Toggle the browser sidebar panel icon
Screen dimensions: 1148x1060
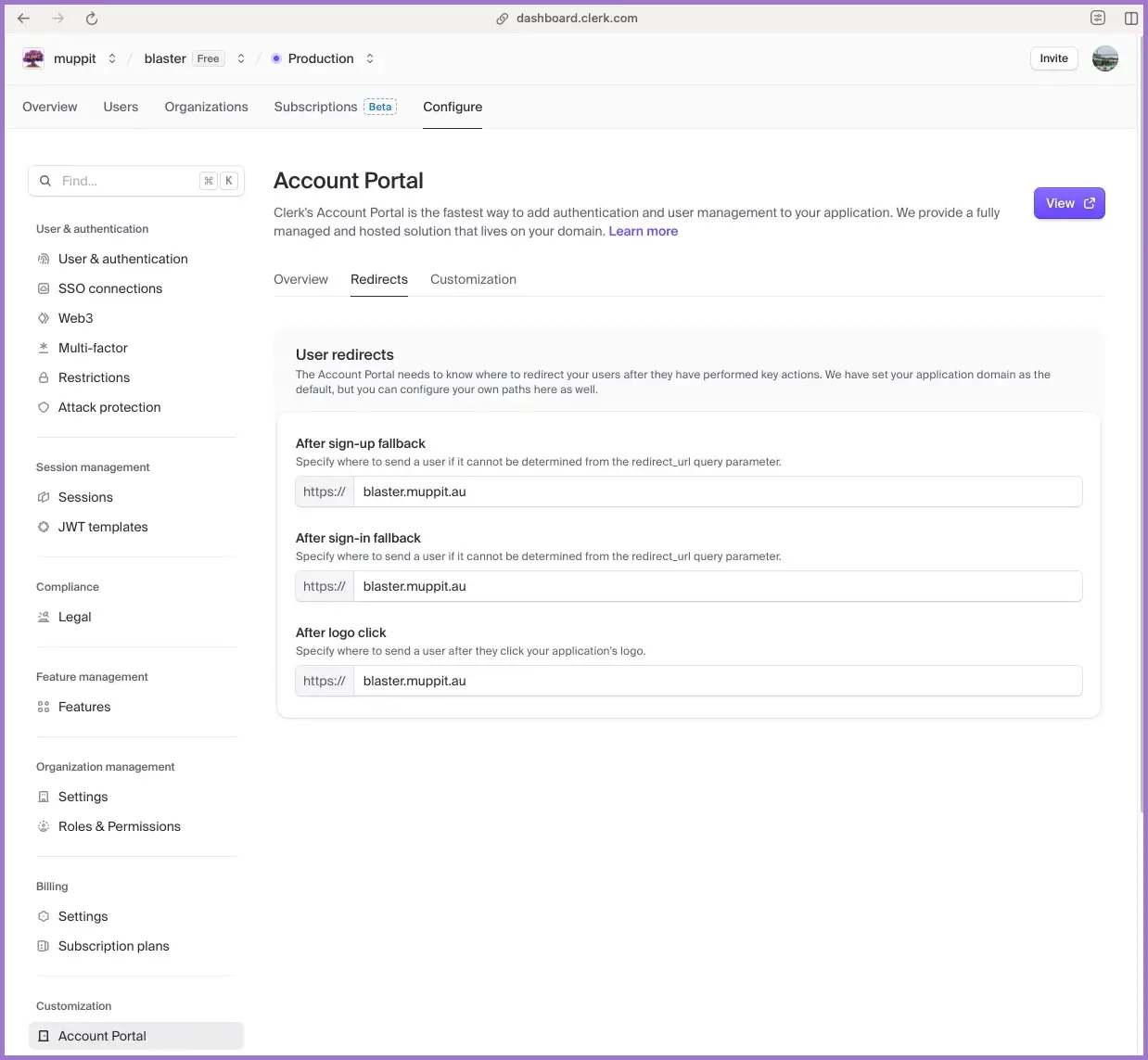tap(1130, 19)
